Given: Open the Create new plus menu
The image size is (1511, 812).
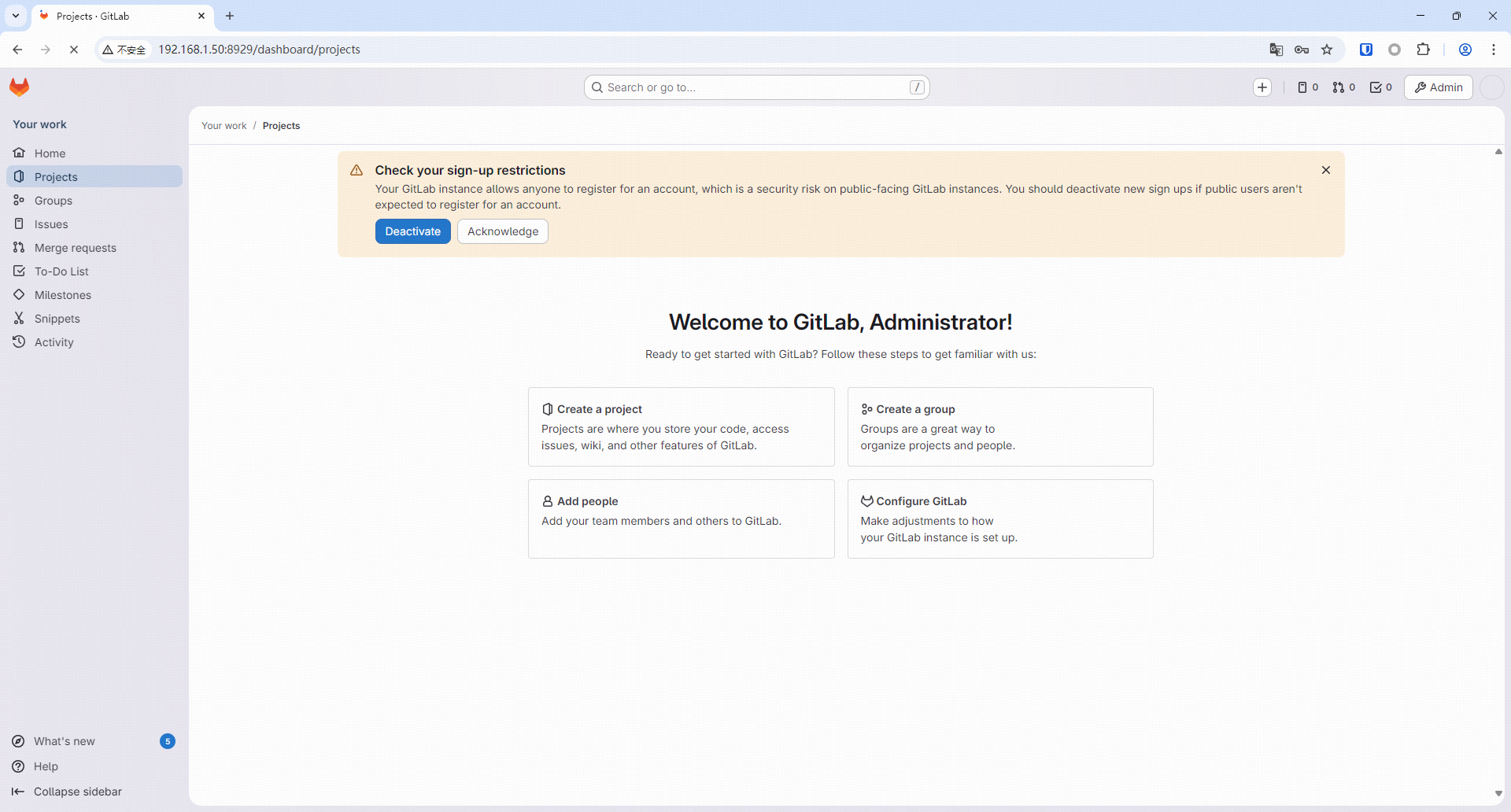Looking at the screenshot, I should [1262, 87].
